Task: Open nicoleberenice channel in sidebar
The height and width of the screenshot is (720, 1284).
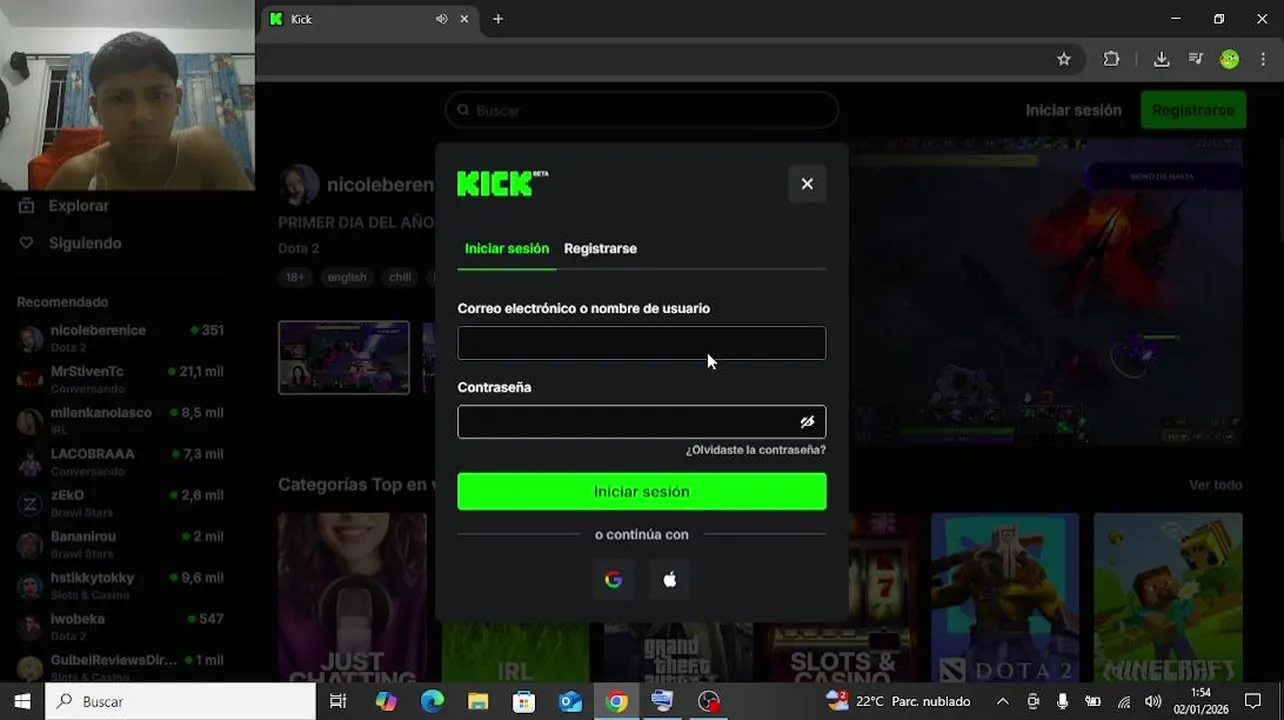Action: point(121,339)
